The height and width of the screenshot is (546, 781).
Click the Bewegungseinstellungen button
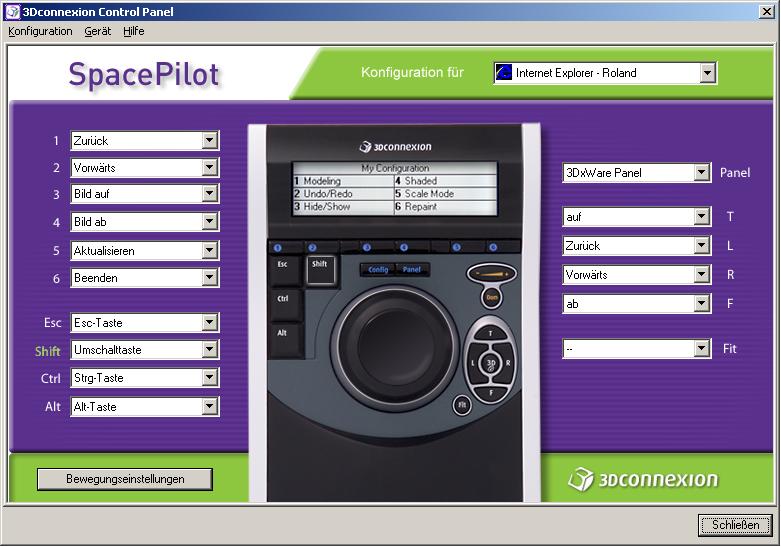click(125, 479)
